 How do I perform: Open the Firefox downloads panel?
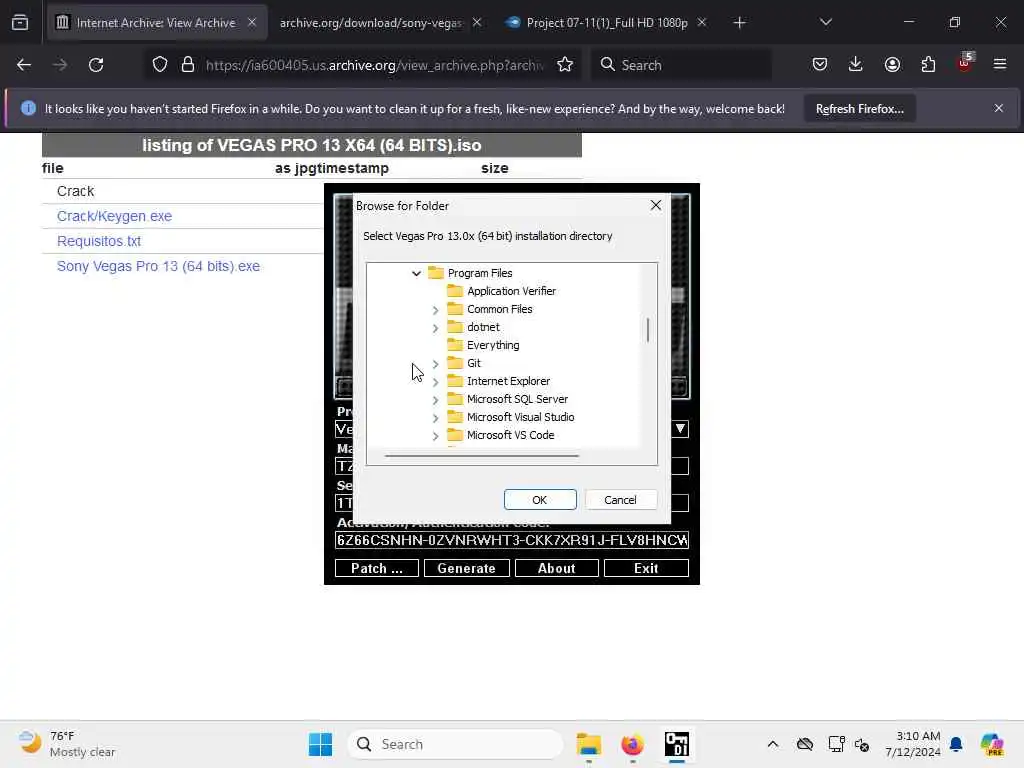[x=856, y=65]
